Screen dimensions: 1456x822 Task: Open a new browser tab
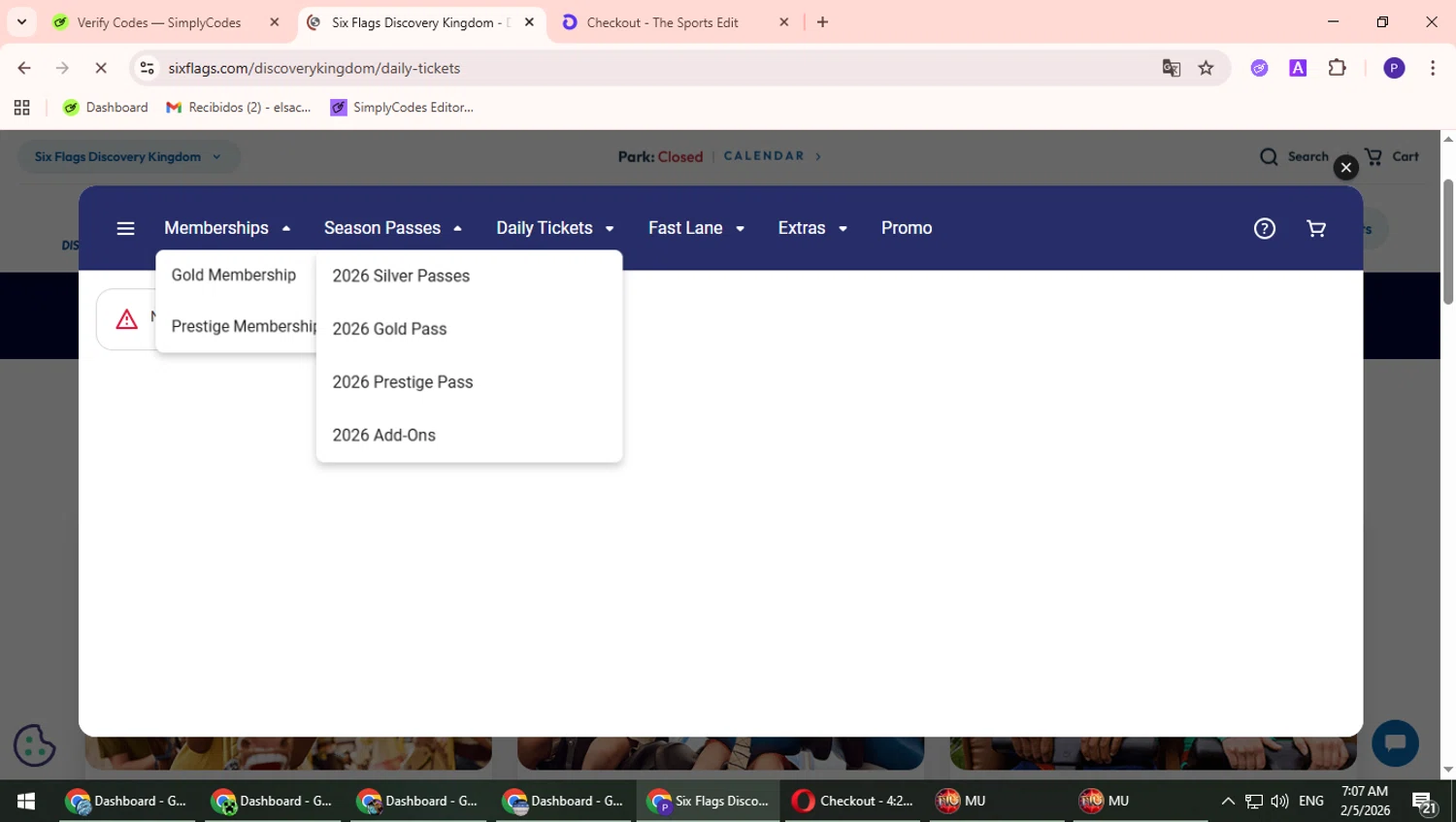point(822,21)
